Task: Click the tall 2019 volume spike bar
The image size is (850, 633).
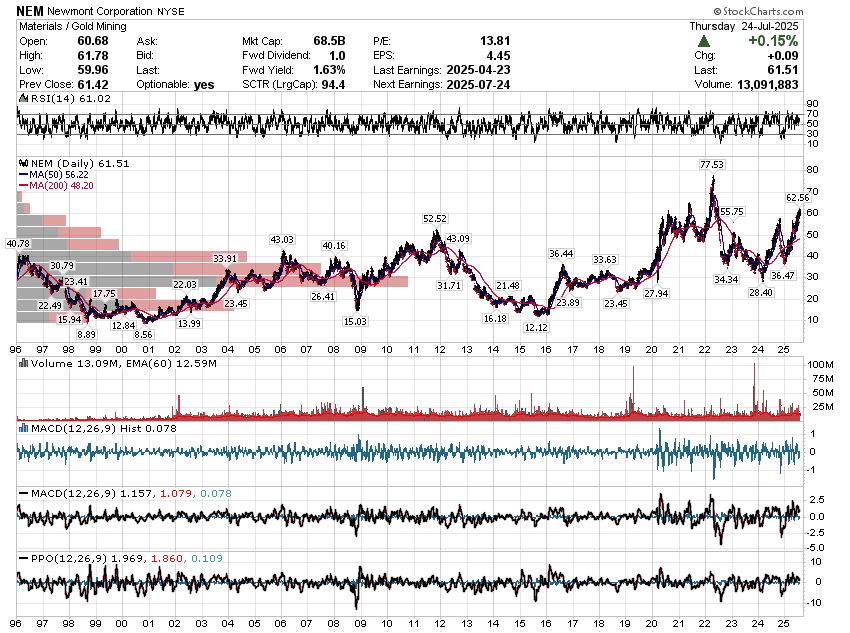Action: pyautogui.click(x=633, y=392)
